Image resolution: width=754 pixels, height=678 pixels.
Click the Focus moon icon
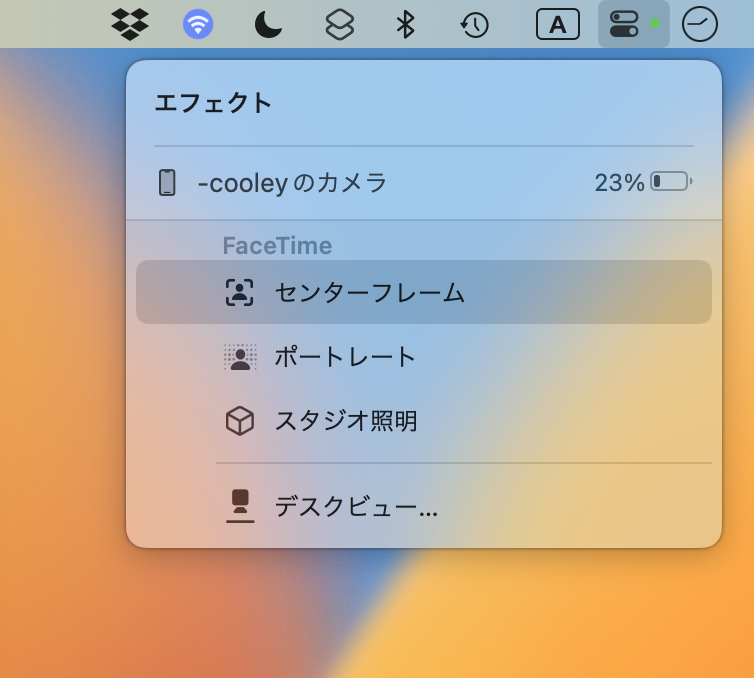pyautogui.click(x=268, y=25)
